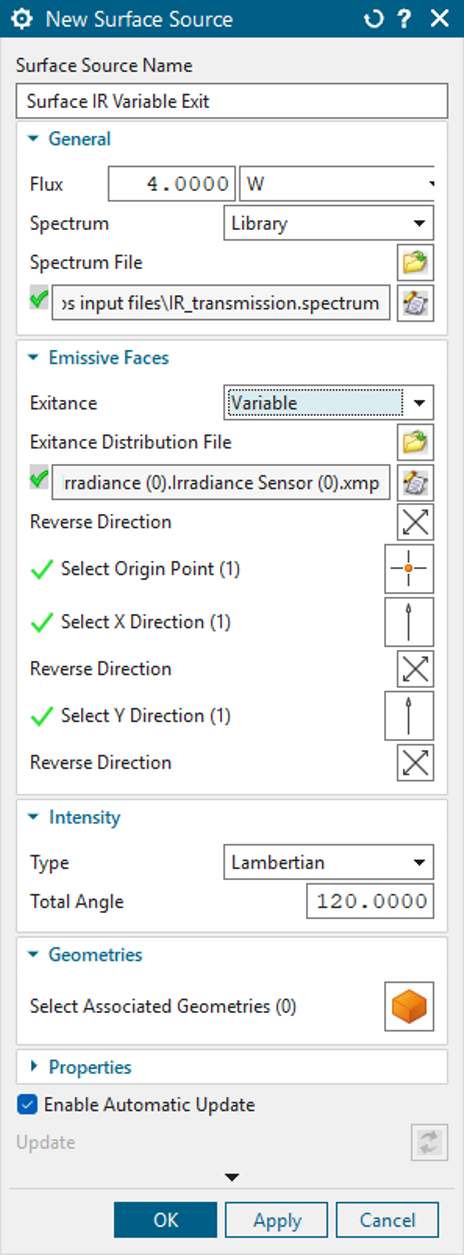The image size is (464, 1255).
Task: Reverse direction of exitance distribution
Action: tap(415, 523)
